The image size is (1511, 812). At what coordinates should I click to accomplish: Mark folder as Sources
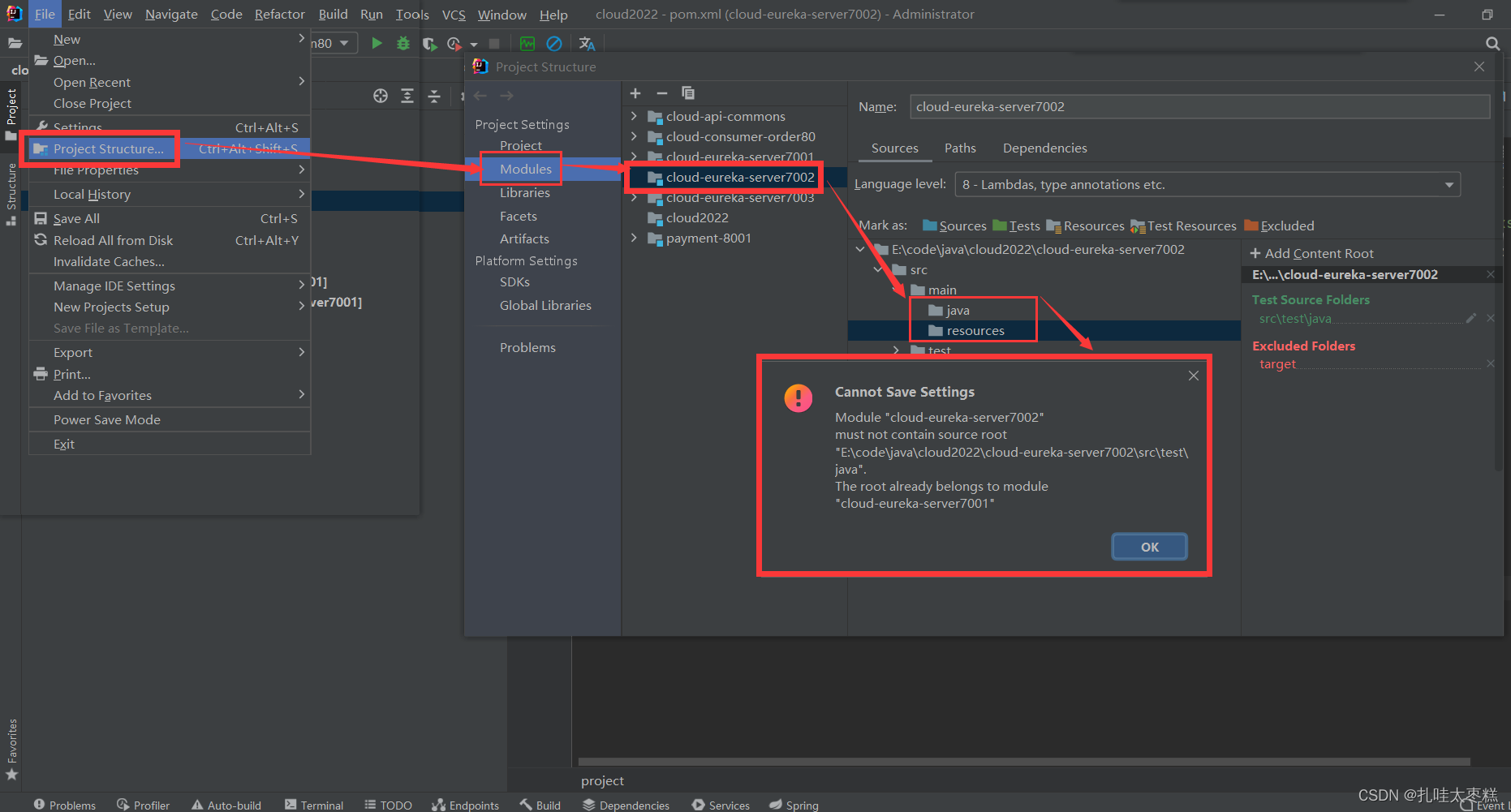pyautogui.click(x=954, y=226)
